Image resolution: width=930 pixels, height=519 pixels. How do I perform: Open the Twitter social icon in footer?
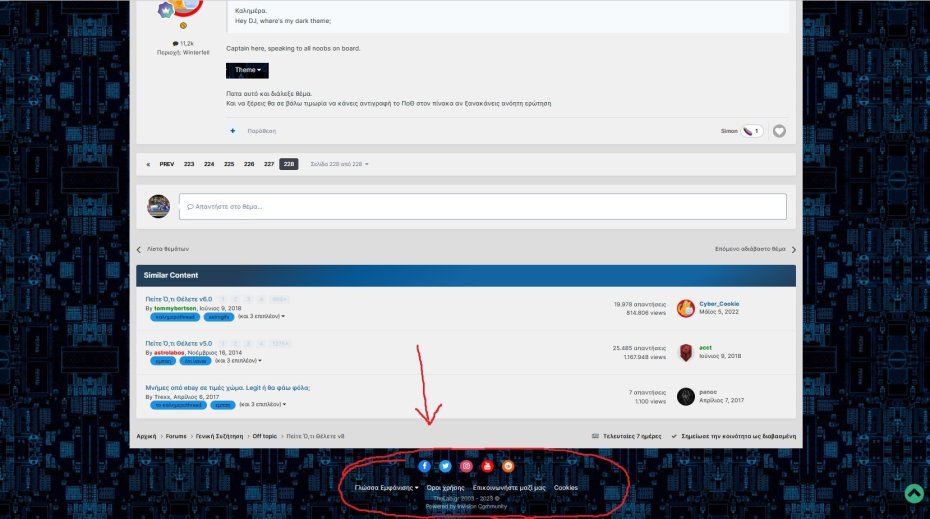coord(445,466)
